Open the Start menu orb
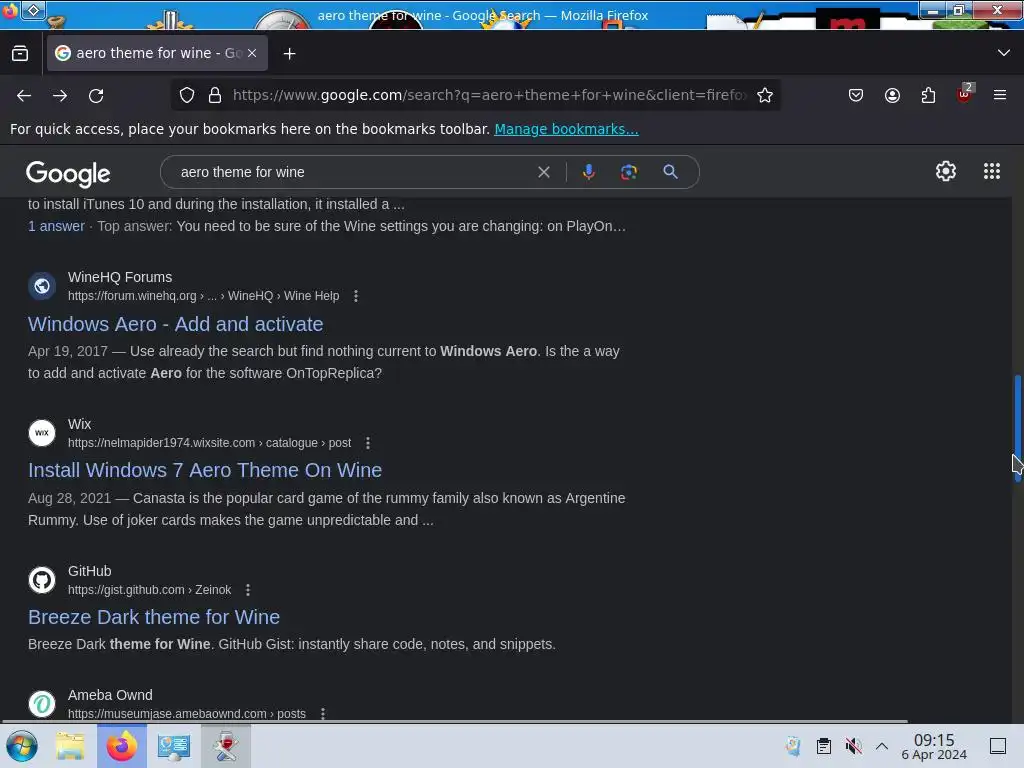The width and height of the screenshot is (1024, 768). click(22, 746)
